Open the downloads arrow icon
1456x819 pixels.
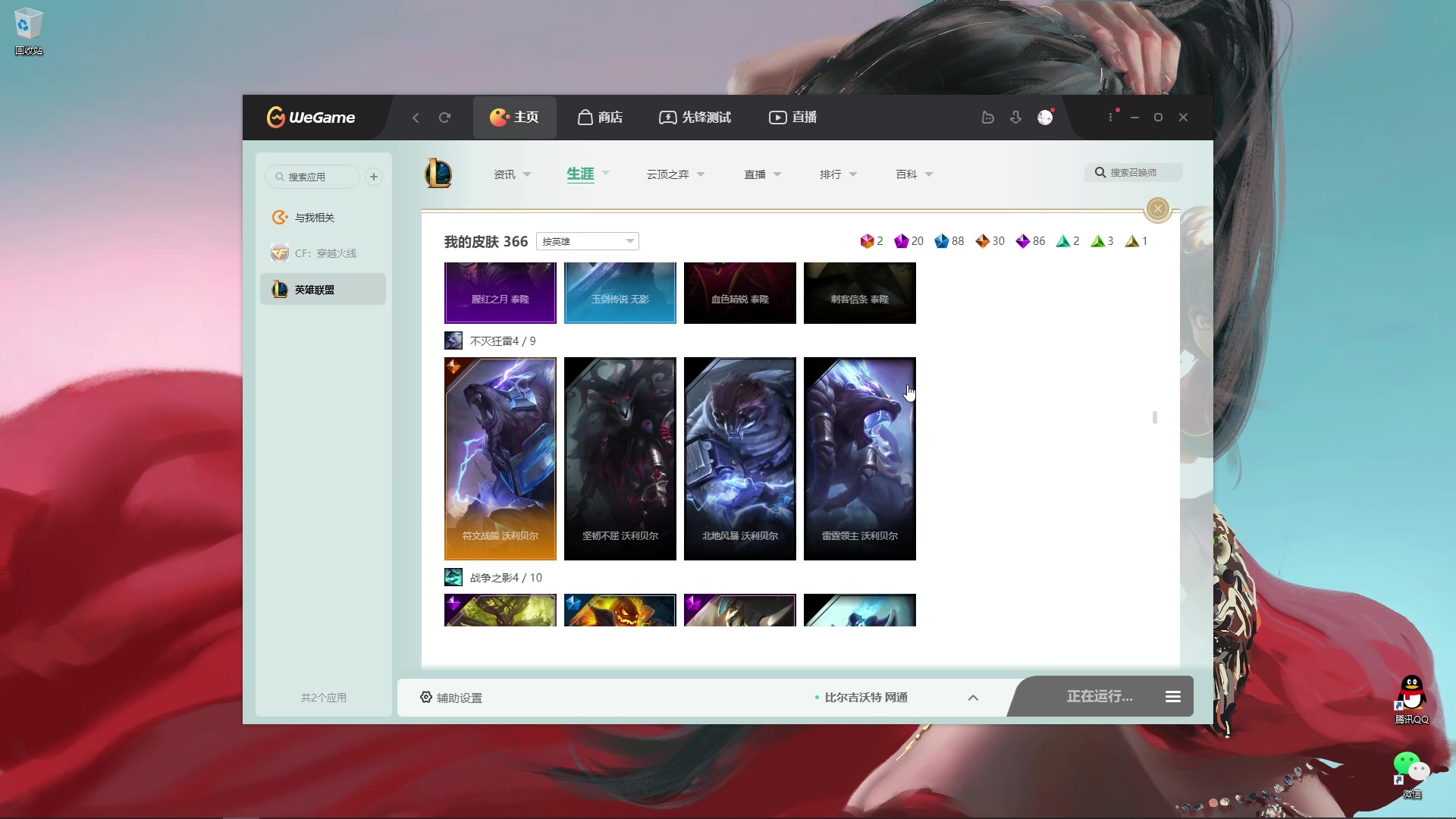1015,118
